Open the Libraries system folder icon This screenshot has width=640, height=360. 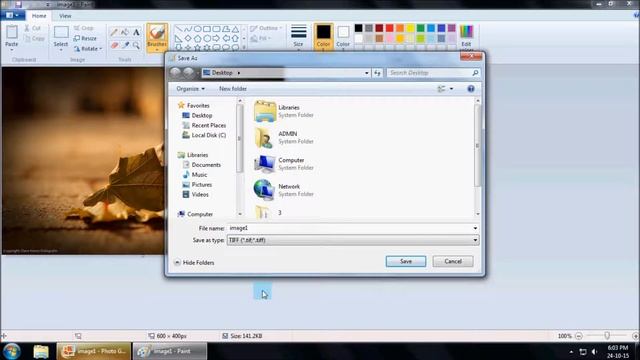click(264, 111)
